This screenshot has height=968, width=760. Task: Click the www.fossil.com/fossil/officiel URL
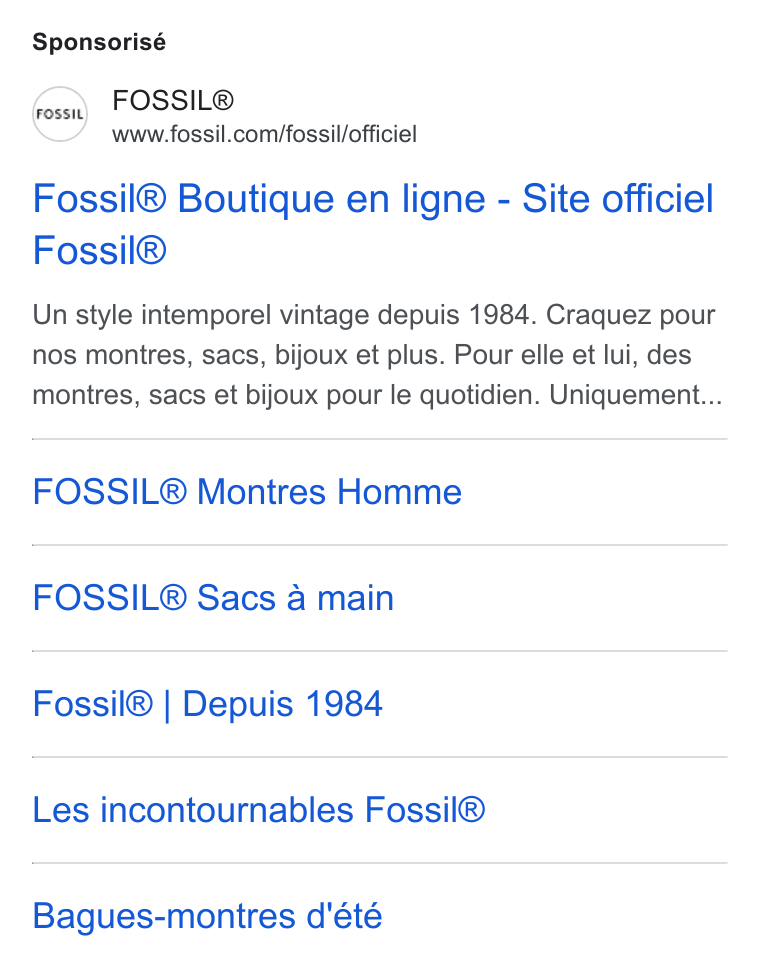(264, 134)
